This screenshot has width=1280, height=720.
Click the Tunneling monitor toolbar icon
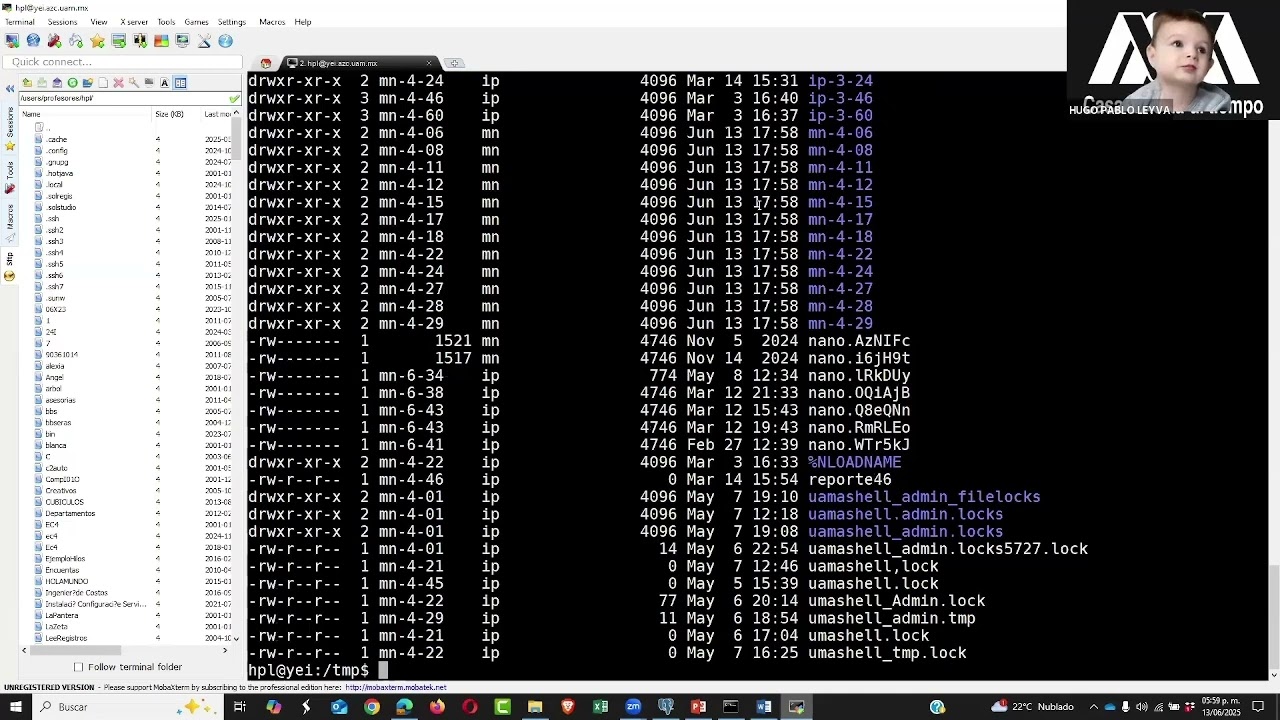click(182, 41)
